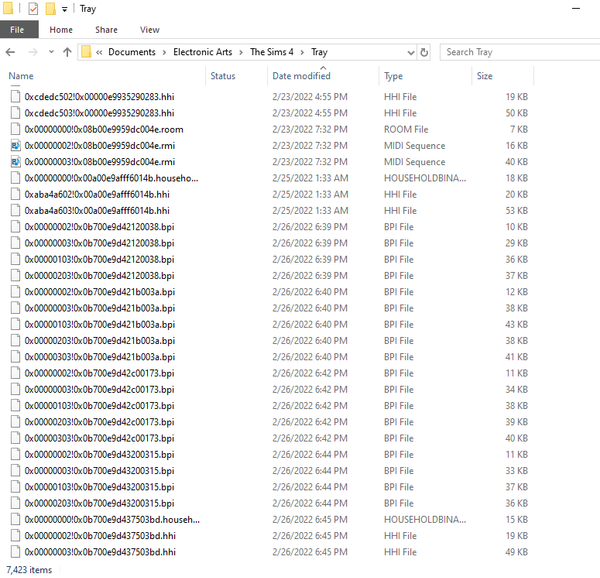Open the Home ribbon tab
Screen dimensions: 600x578
point(61,30)
